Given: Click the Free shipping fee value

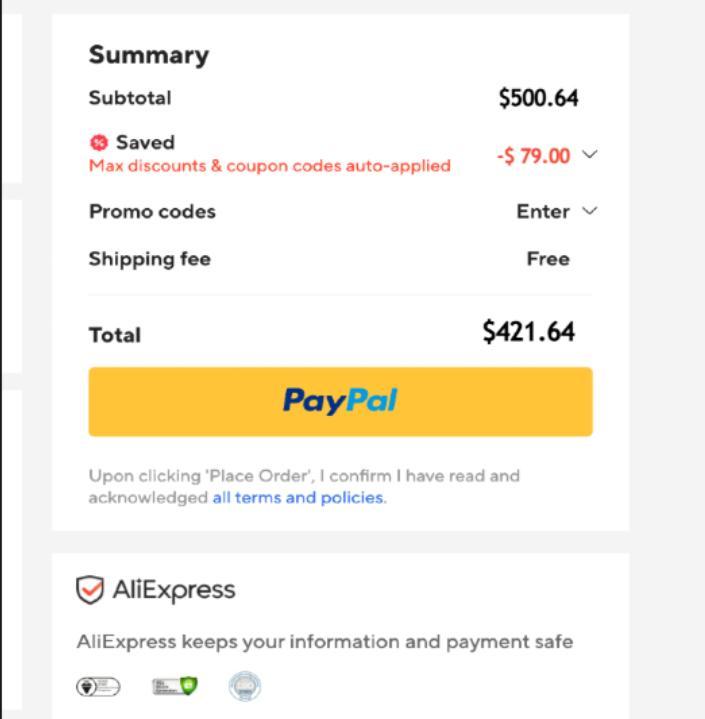Looking at the screenshot, I should 548,259.
